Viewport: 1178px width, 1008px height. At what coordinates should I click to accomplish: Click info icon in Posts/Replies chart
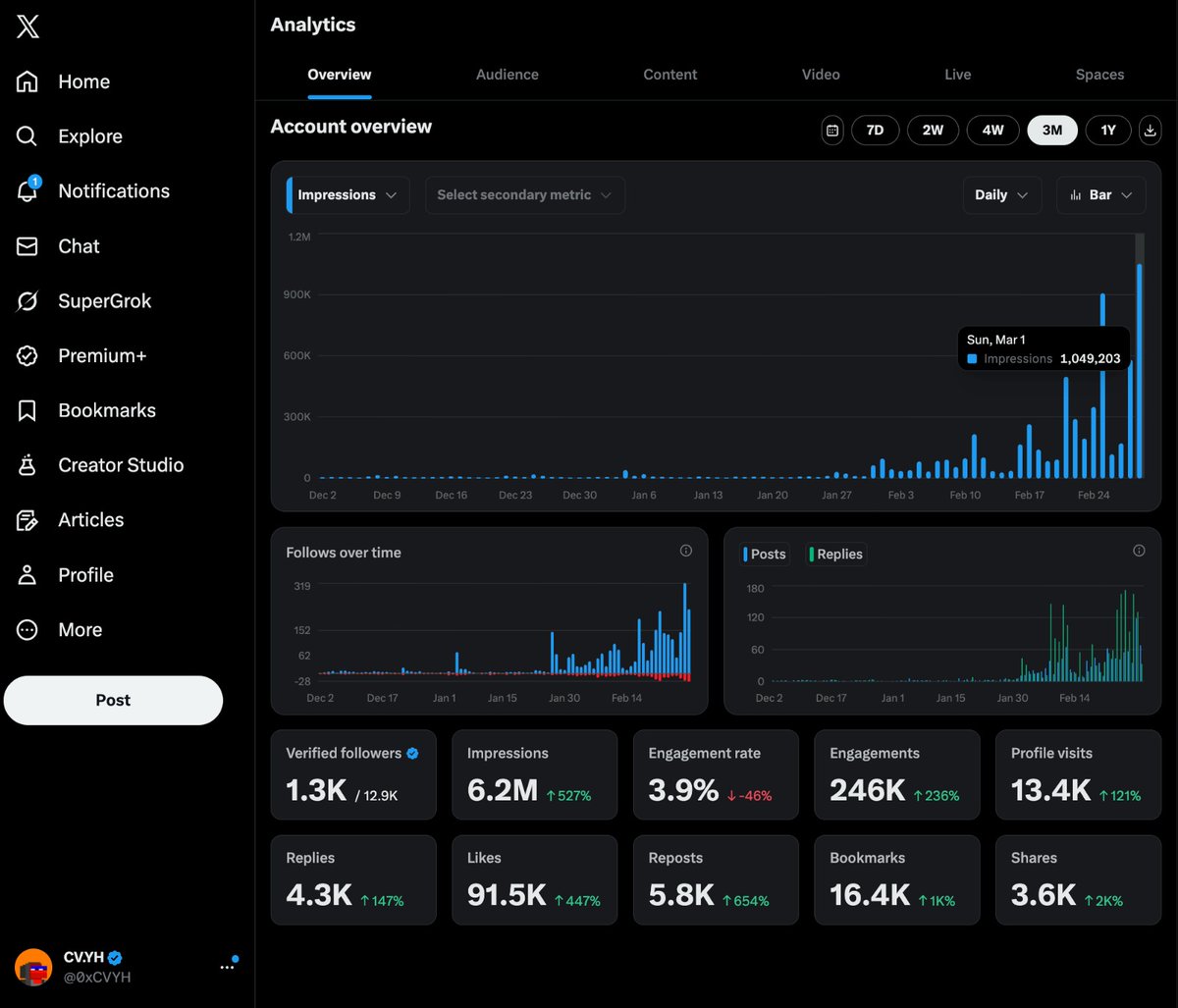click(1139, 551)
